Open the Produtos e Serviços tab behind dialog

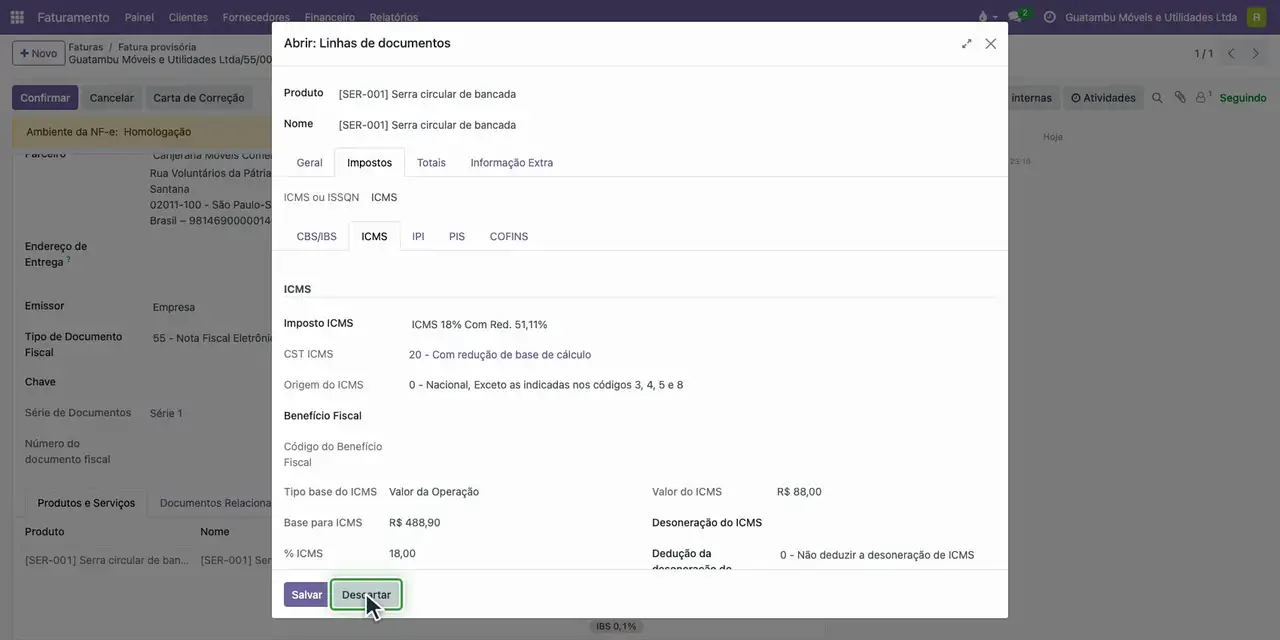tap(86, 503)
